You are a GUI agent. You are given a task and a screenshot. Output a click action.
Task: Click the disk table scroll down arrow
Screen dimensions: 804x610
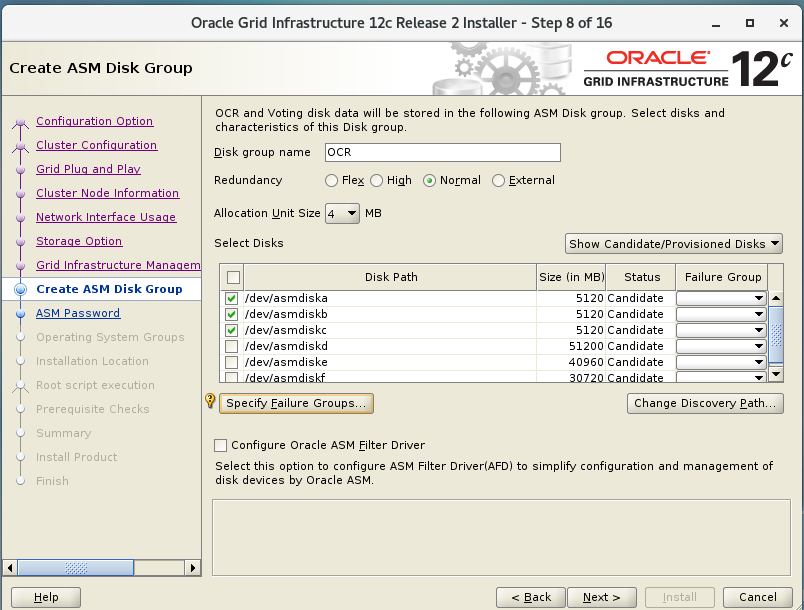pyautogui.click(x=776, y=374)
